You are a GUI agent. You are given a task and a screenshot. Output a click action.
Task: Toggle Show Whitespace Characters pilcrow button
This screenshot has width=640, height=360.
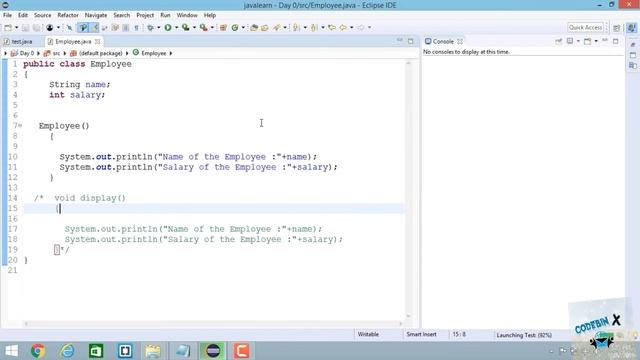point(136,27)
